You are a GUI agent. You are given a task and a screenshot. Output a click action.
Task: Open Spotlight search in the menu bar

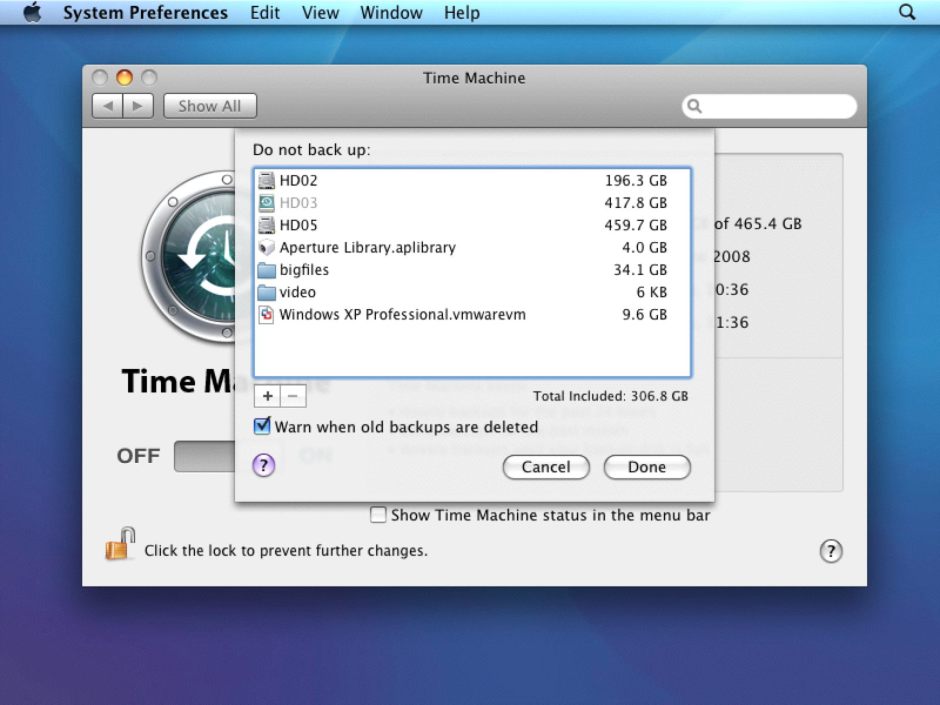click(x=906, y=12)
